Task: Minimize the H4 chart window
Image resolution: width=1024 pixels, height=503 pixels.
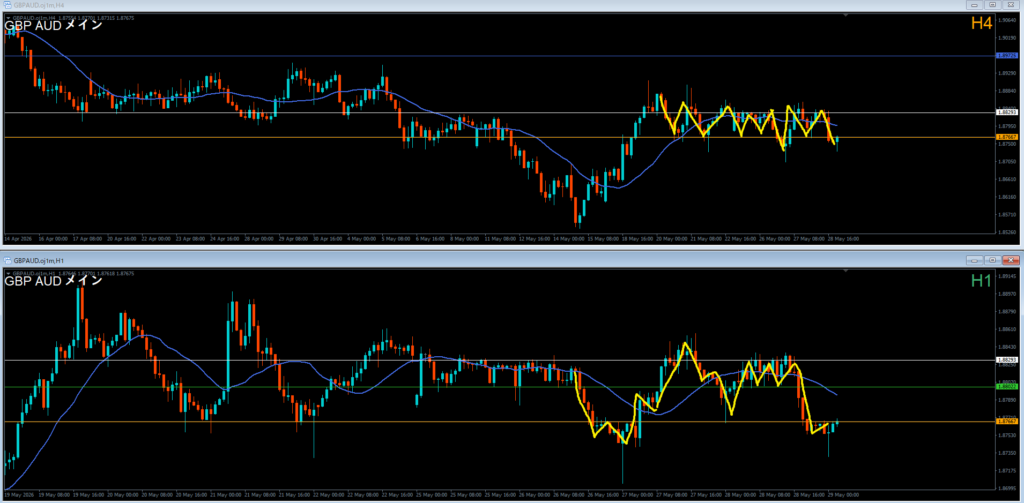Action: [975, 5]
